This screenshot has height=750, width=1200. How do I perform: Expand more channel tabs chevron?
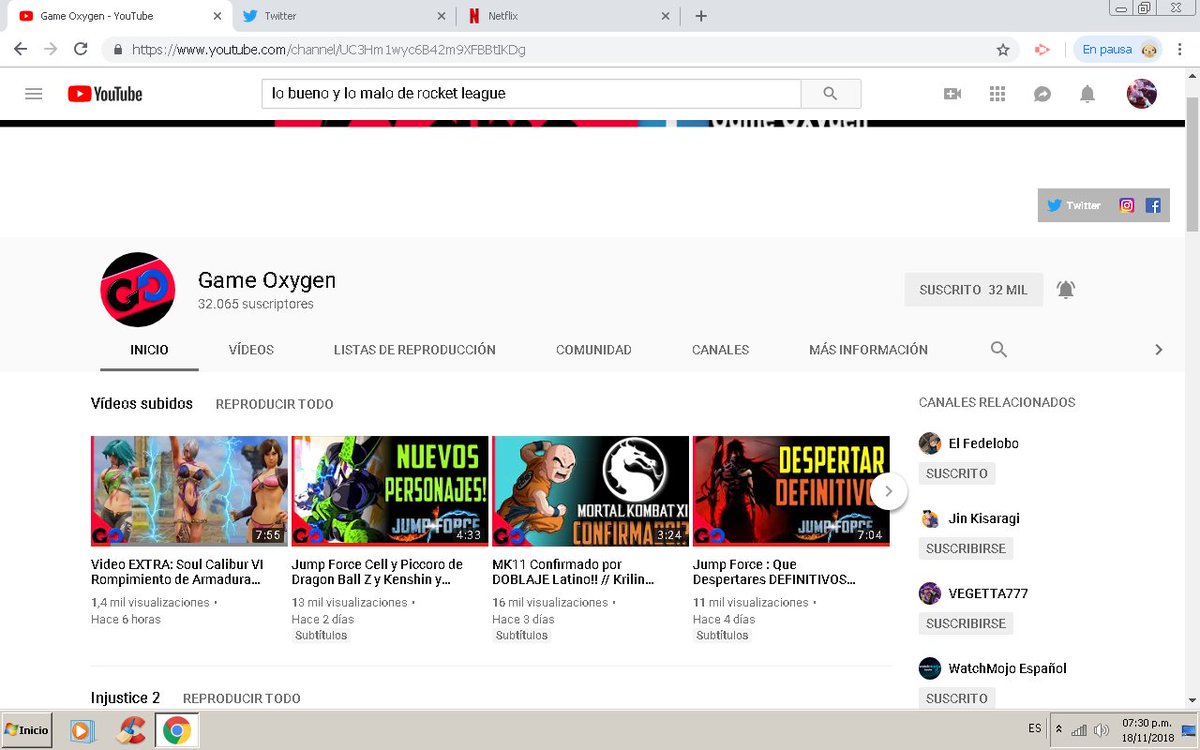[1159, 350]
